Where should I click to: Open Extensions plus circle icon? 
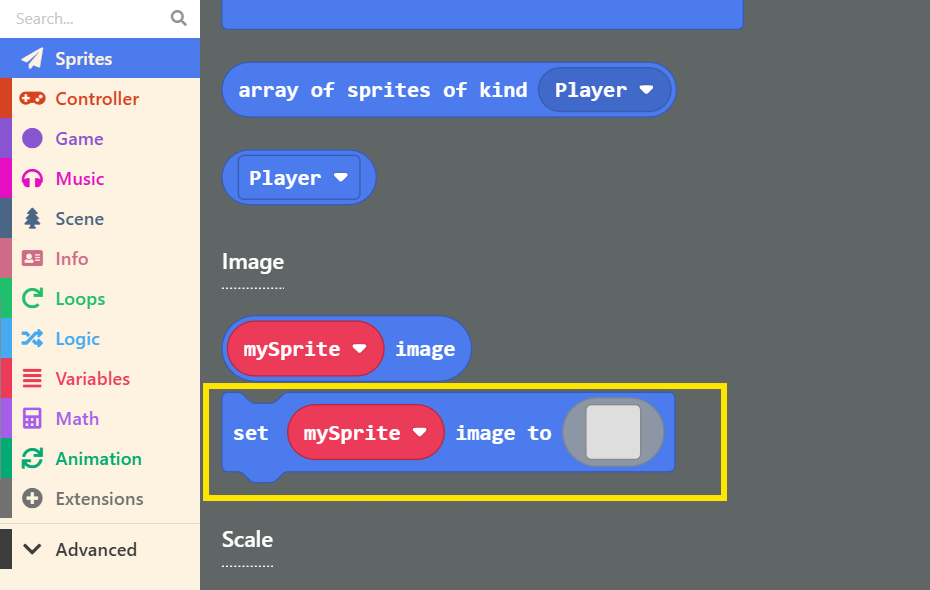click(33, 499)
